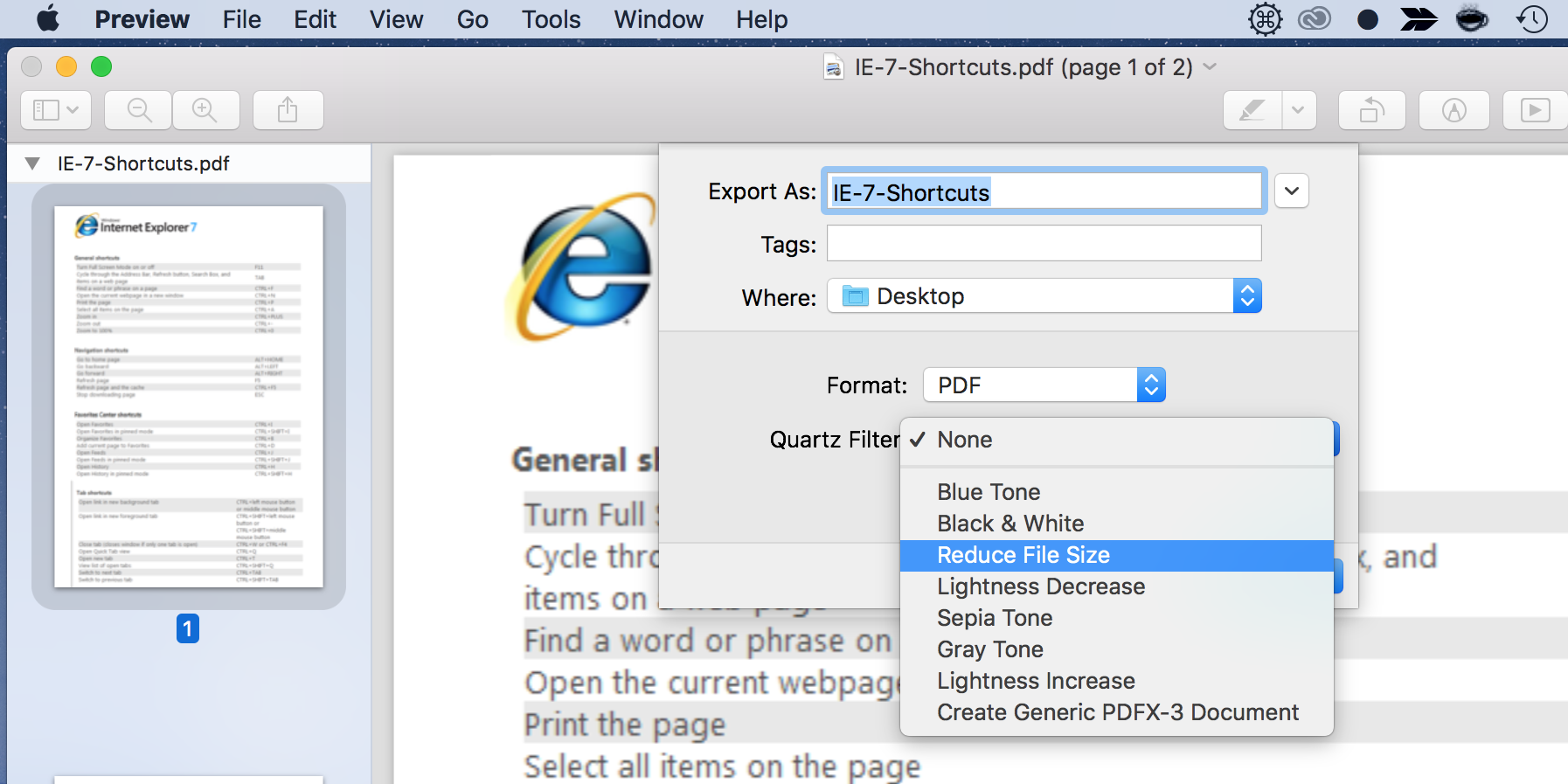Open the Time Machine menu bar icon
The width and height of the screenshot is (1568, 784).
tap(1532, 19)
